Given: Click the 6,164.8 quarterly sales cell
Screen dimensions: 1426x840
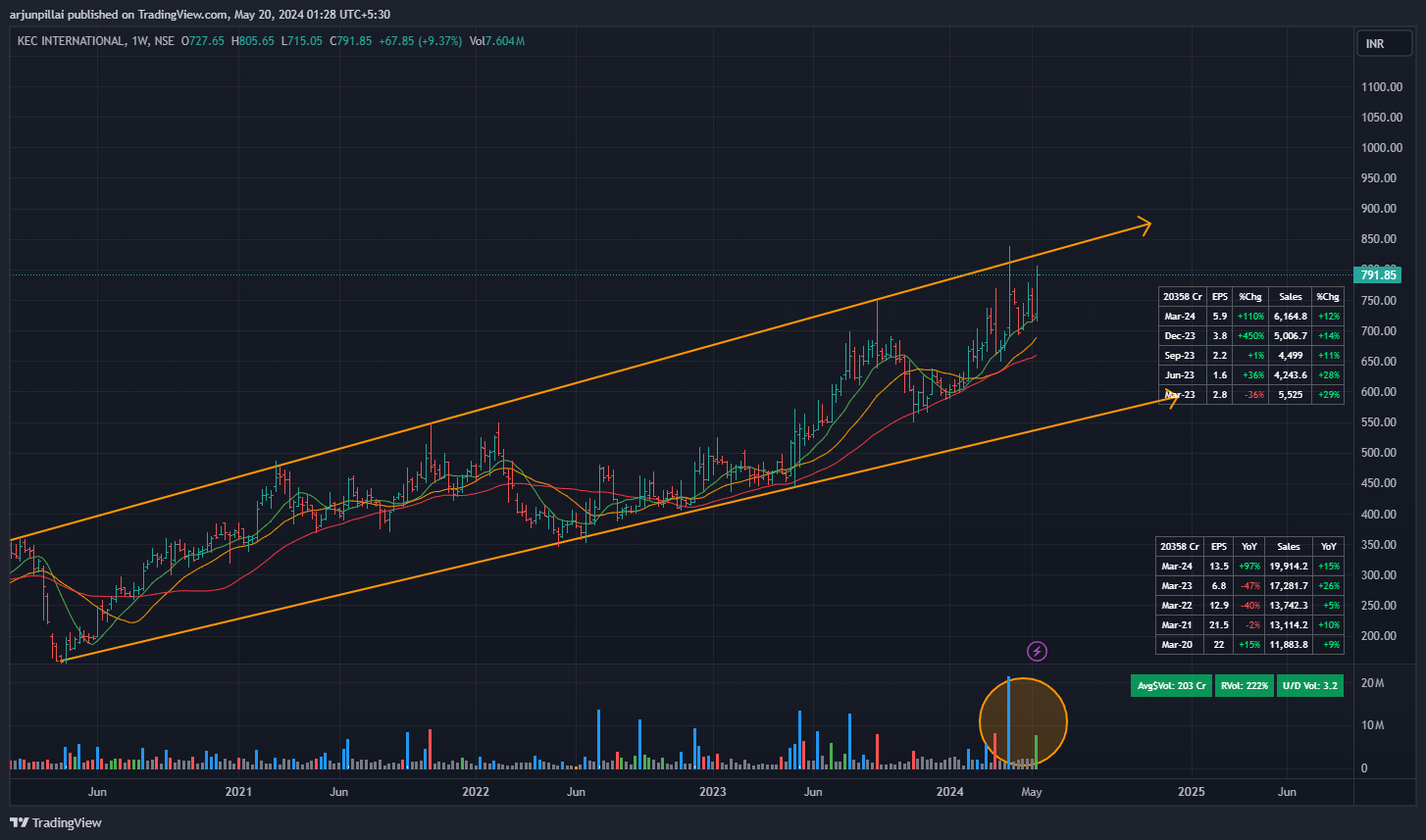Looking at the screenshot, I should point(1291,317).
